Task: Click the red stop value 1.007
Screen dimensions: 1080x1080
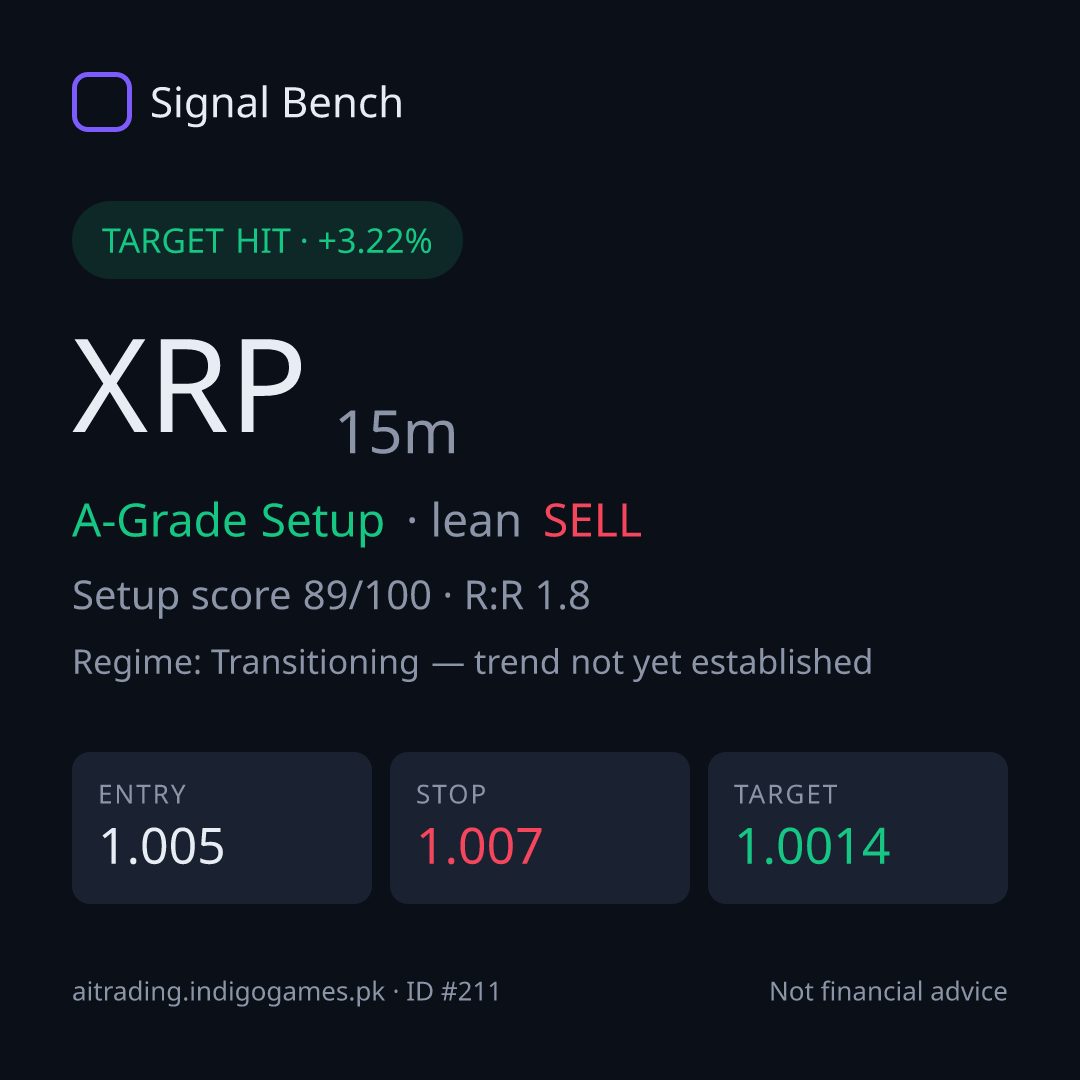Action: pos(480,846)
